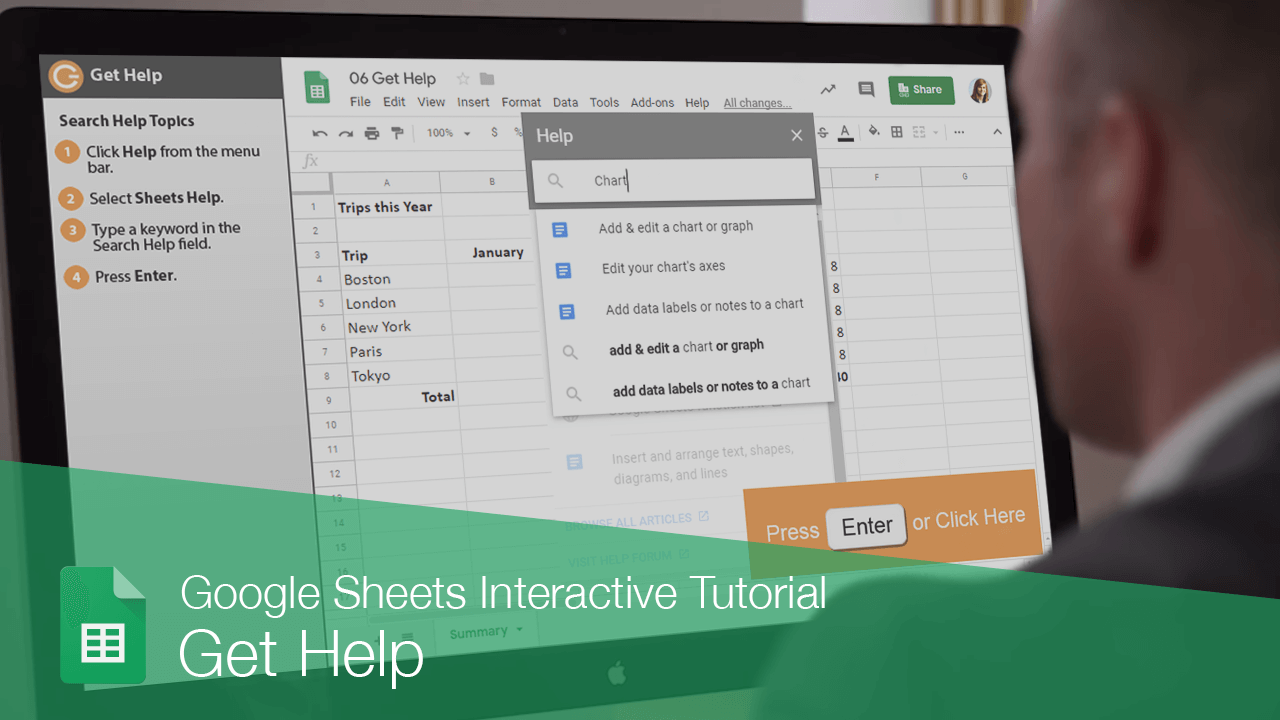1280x720 pixels.
Task: Open the Summary sheet tab dropdown arrow
Action: pos(521,631)
